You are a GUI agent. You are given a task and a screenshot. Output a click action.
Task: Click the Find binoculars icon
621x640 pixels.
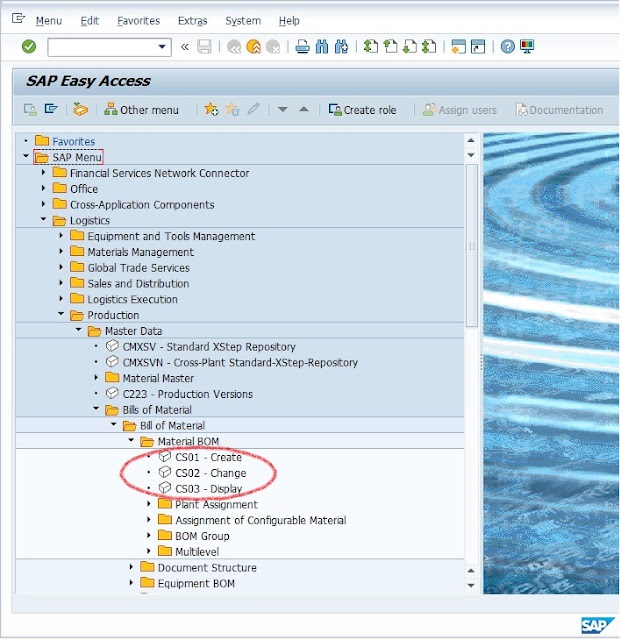point(322,47)
